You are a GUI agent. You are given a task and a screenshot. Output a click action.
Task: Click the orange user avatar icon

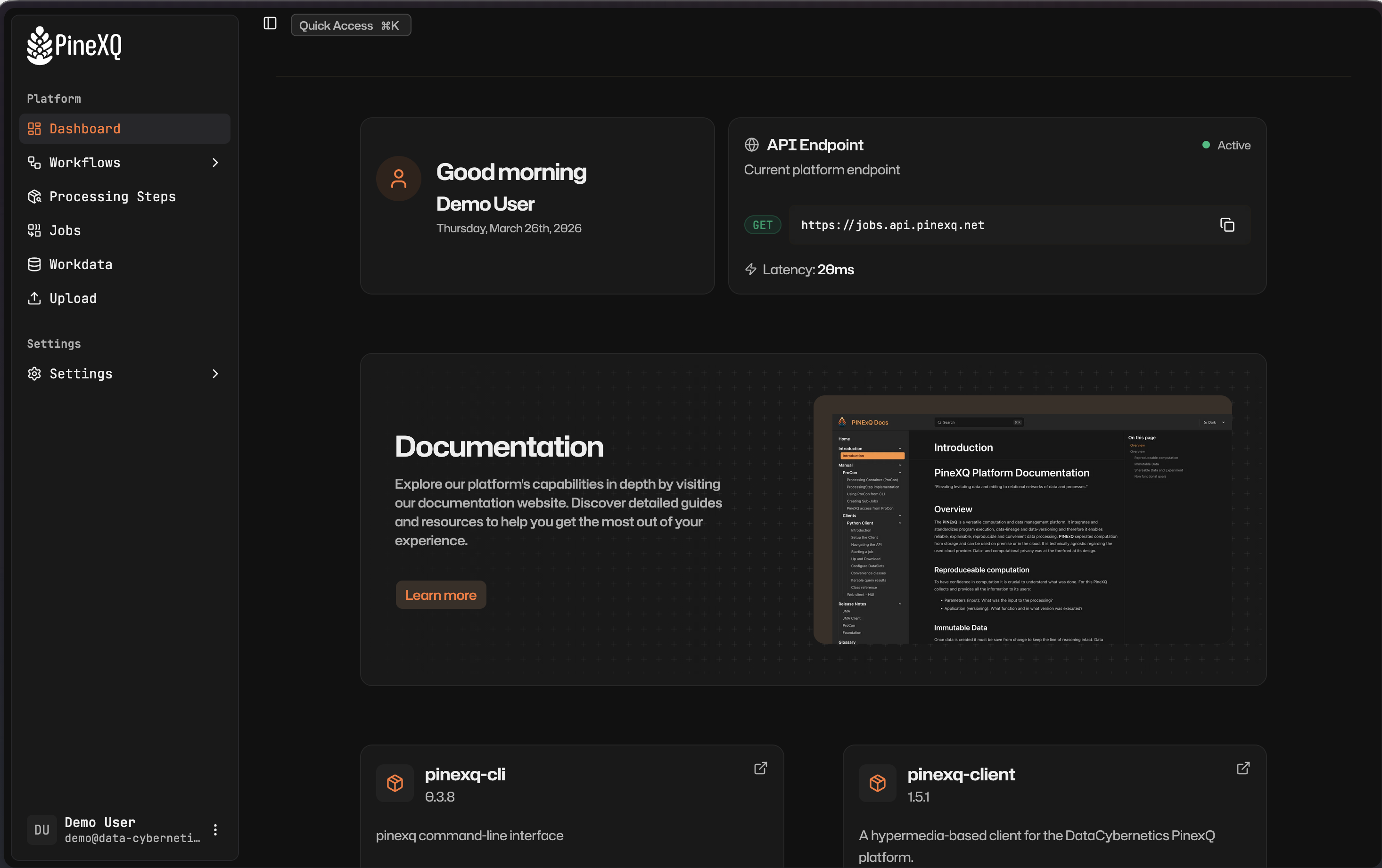398,179
